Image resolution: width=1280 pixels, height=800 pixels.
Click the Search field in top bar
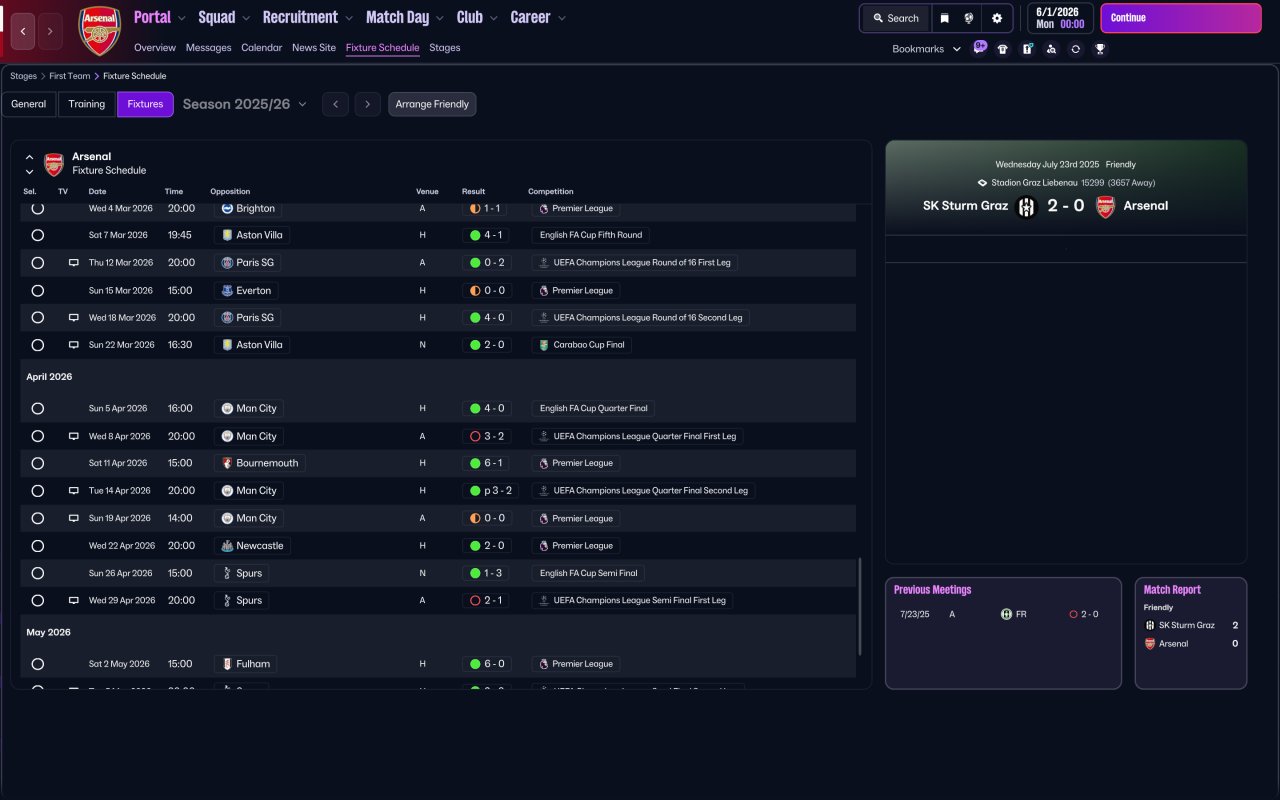(x=895, y=18)
